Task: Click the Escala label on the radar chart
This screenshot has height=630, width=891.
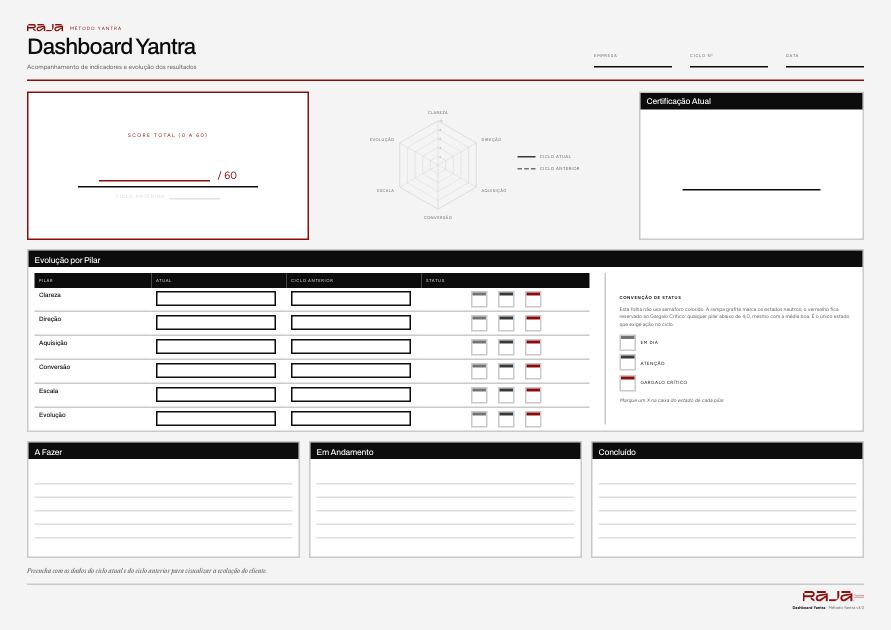Action: [x=385, y=191]
